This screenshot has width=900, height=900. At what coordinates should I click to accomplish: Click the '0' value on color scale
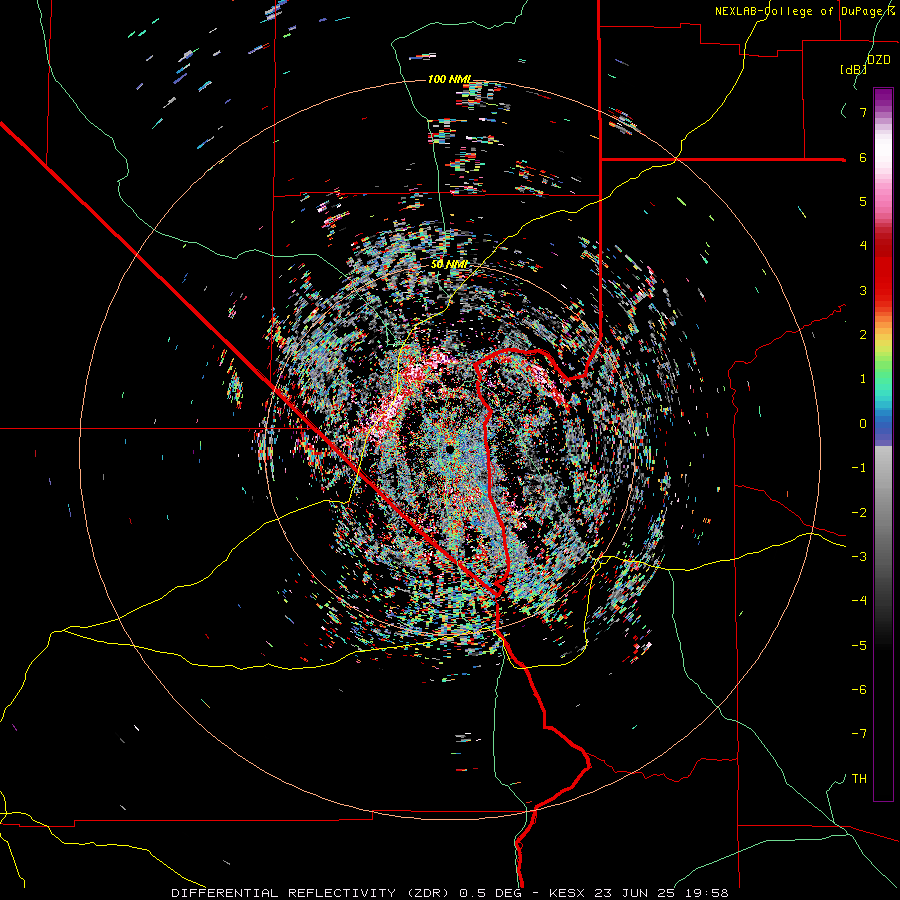[863, 424]
